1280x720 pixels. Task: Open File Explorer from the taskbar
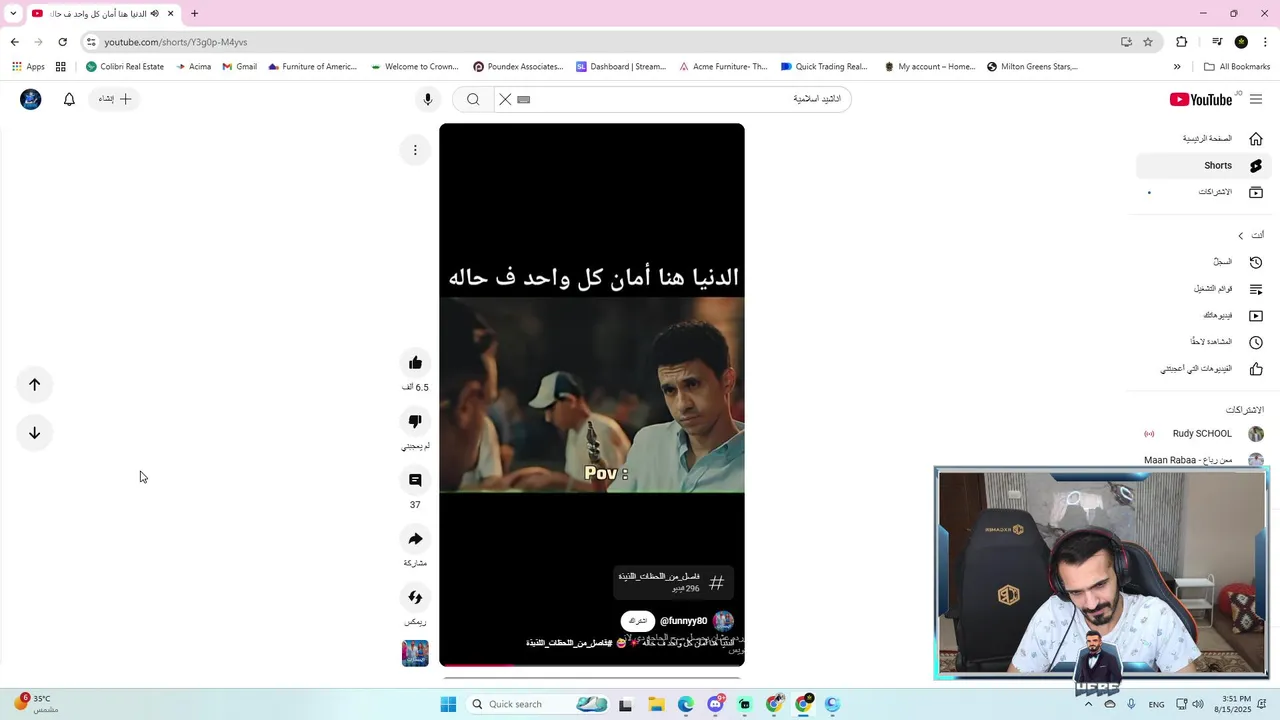pos(656,704)
